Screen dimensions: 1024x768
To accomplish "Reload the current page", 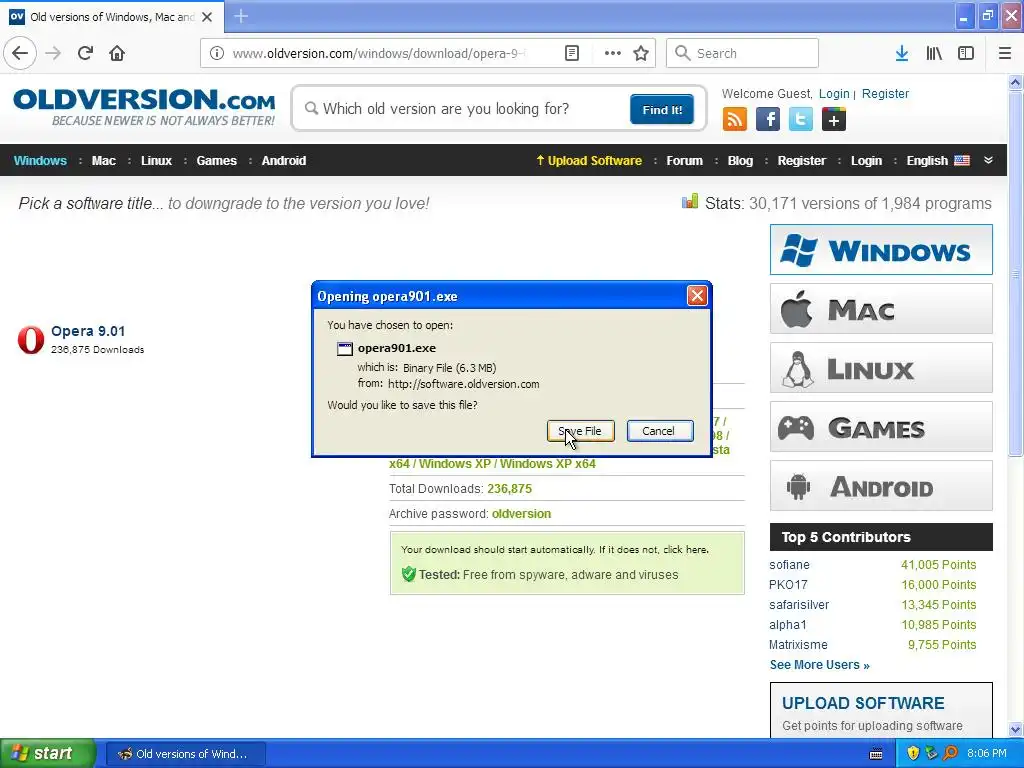I will coord(86,53).
